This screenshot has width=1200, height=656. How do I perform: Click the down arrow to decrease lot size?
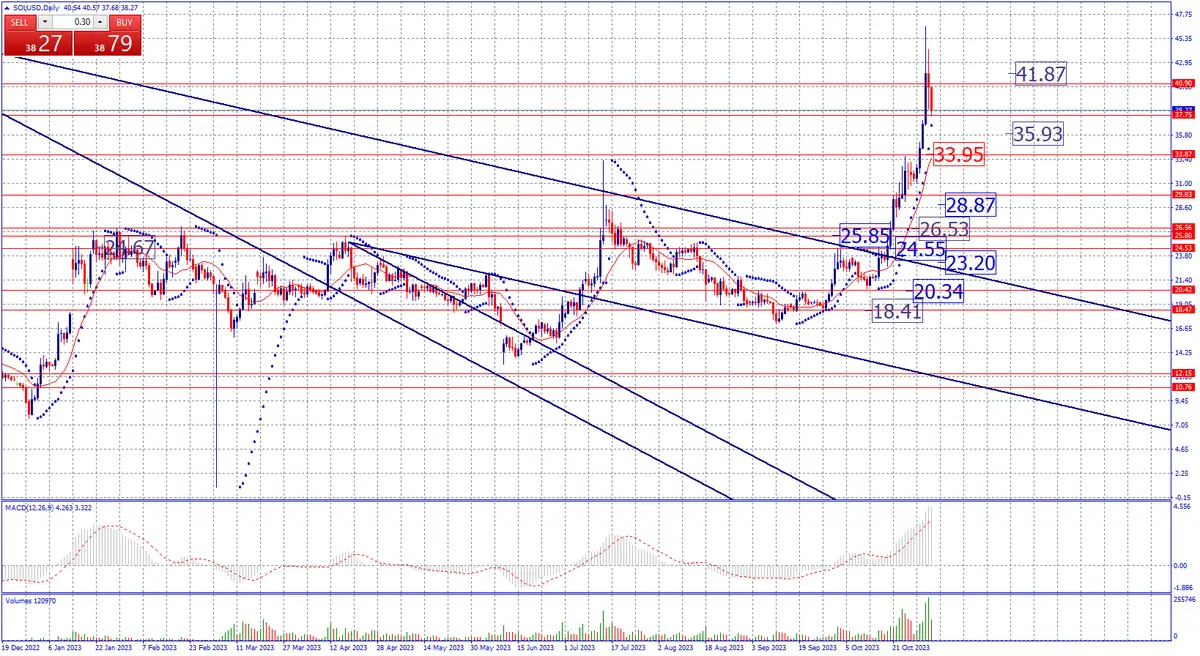click(44, 21)
